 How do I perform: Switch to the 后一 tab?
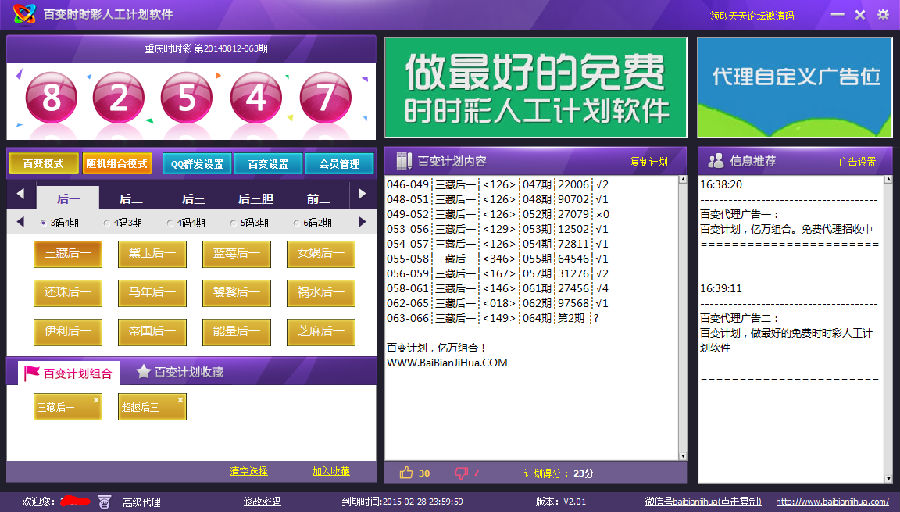[x=68, y=199]
